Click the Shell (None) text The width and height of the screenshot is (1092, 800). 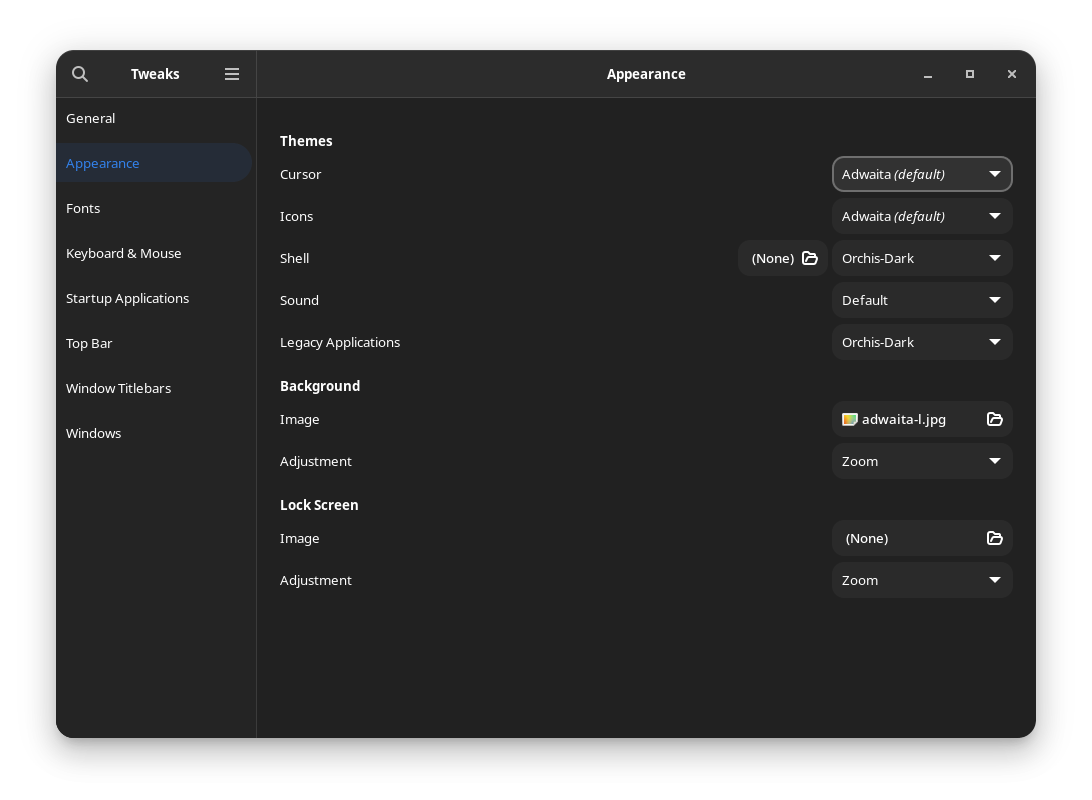click(x=772, y=258)
